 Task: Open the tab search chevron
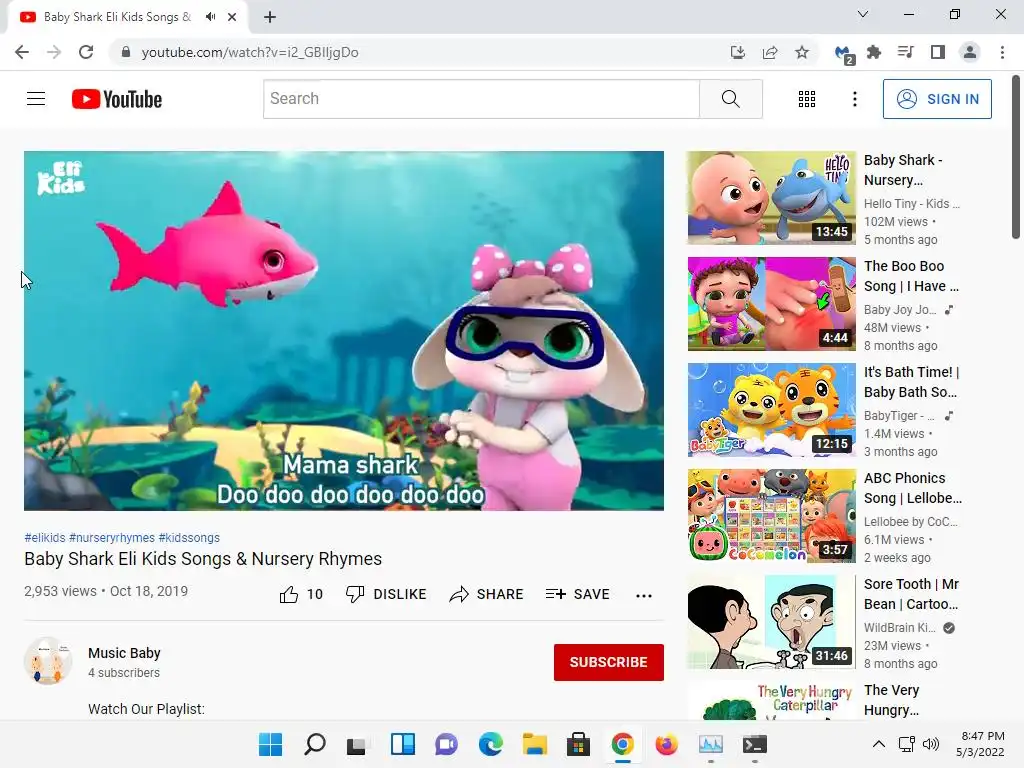(x=863, y=14)
